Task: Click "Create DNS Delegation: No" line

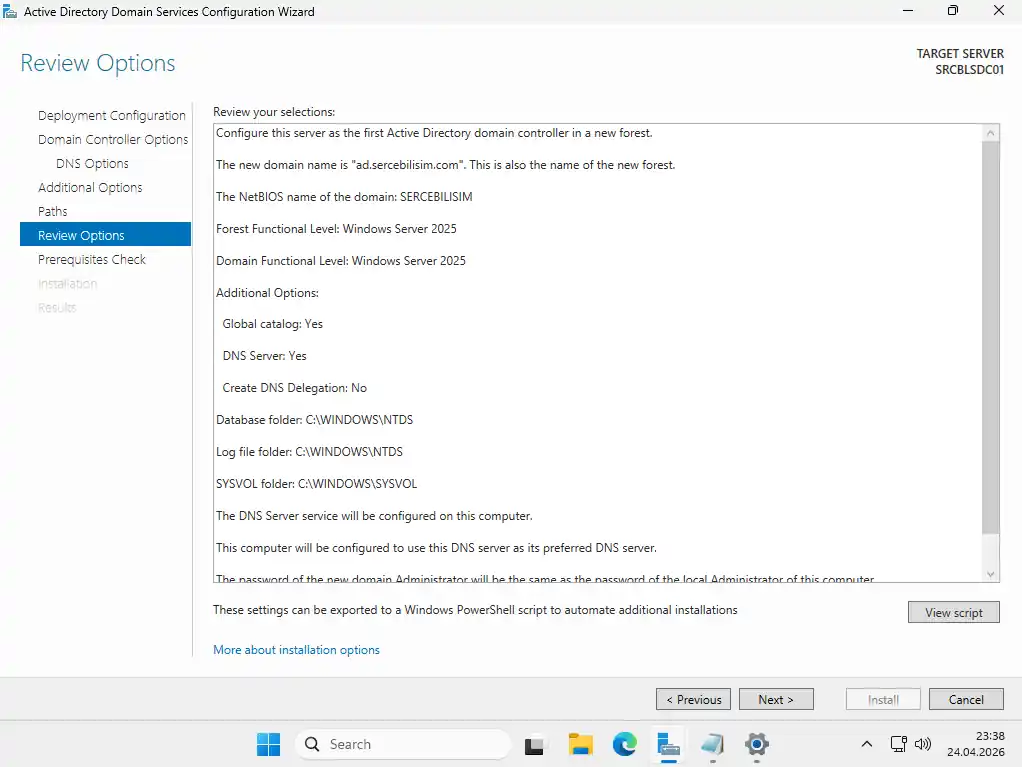Action: 295,388
